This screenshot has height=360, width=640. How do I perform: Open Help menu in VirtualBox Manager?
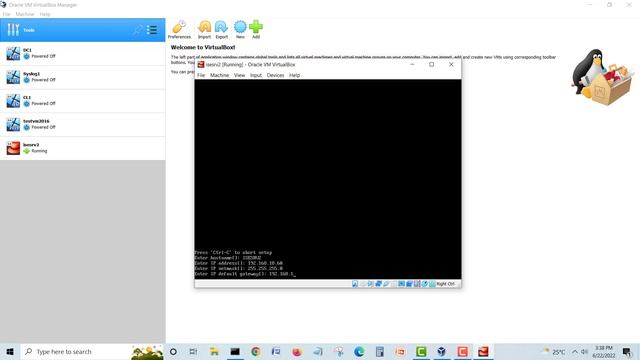coord(45,14)
